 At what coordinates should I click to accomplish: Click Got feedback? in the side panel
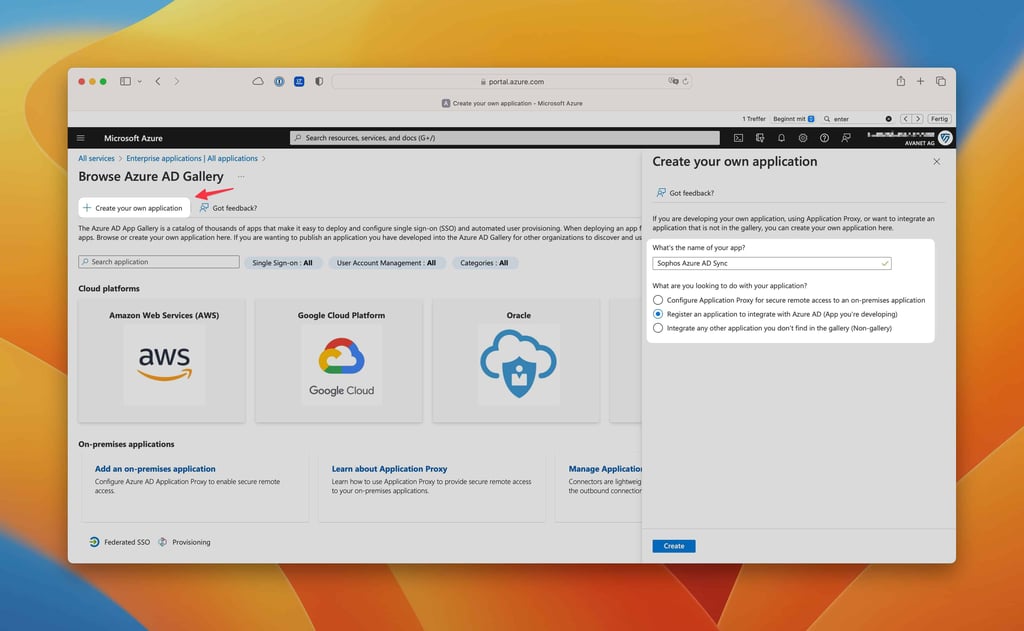coord(684,193)
